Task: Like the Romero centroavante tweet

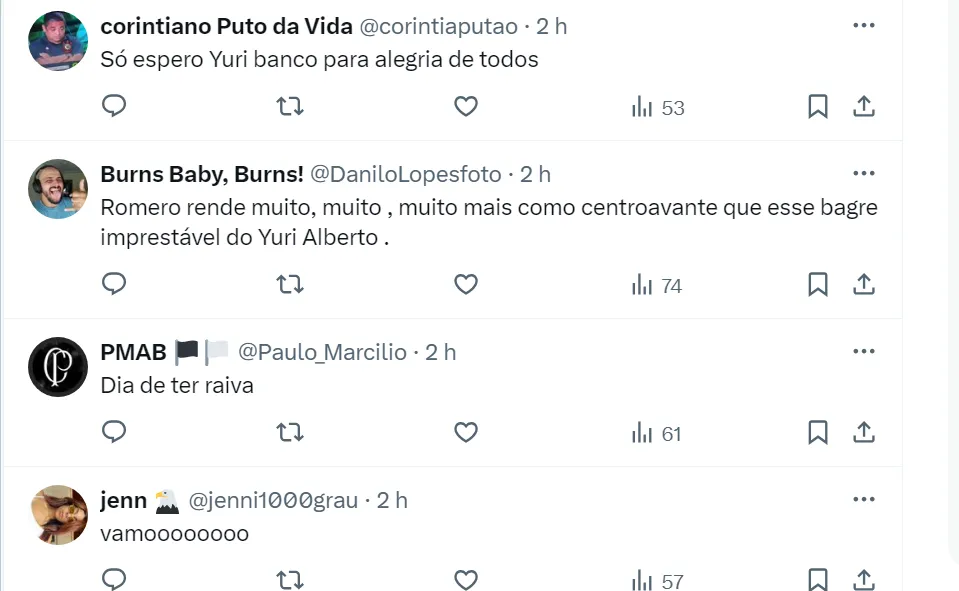Action: coord(466,285)
